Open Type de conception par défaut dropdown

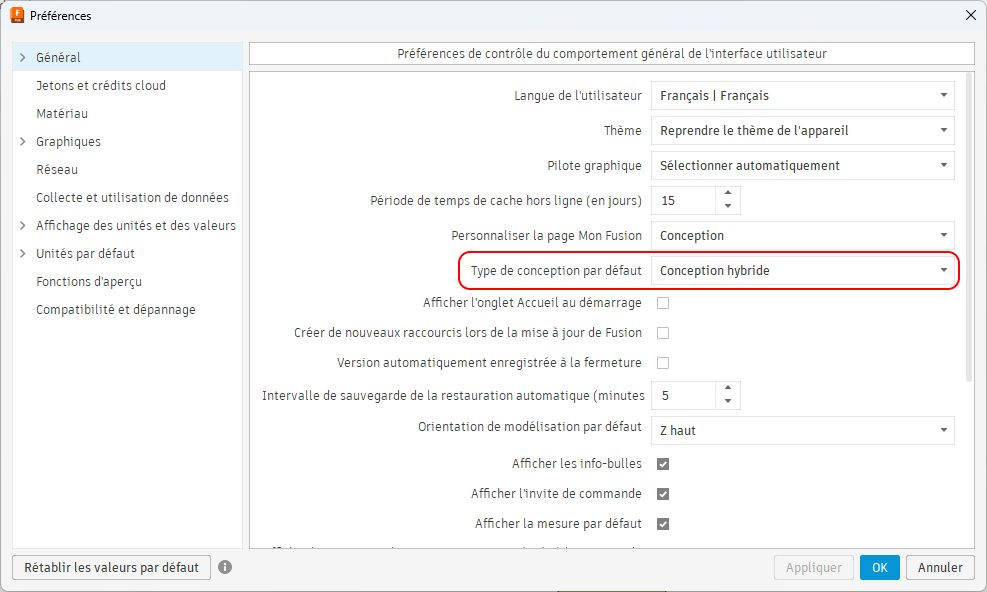coord(802,271)
